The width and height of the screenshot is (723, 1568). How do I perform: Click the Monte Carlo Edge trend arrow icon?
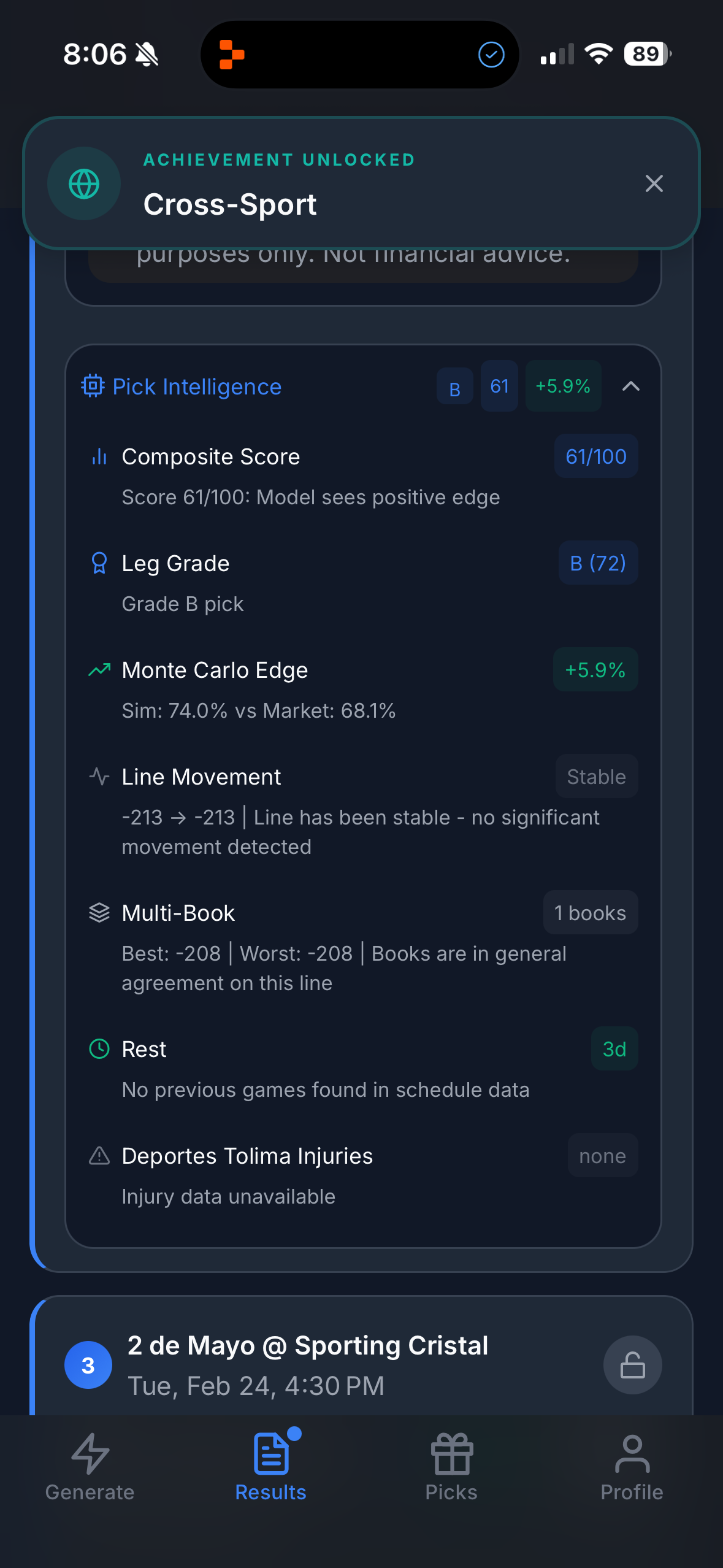(99, 669)
